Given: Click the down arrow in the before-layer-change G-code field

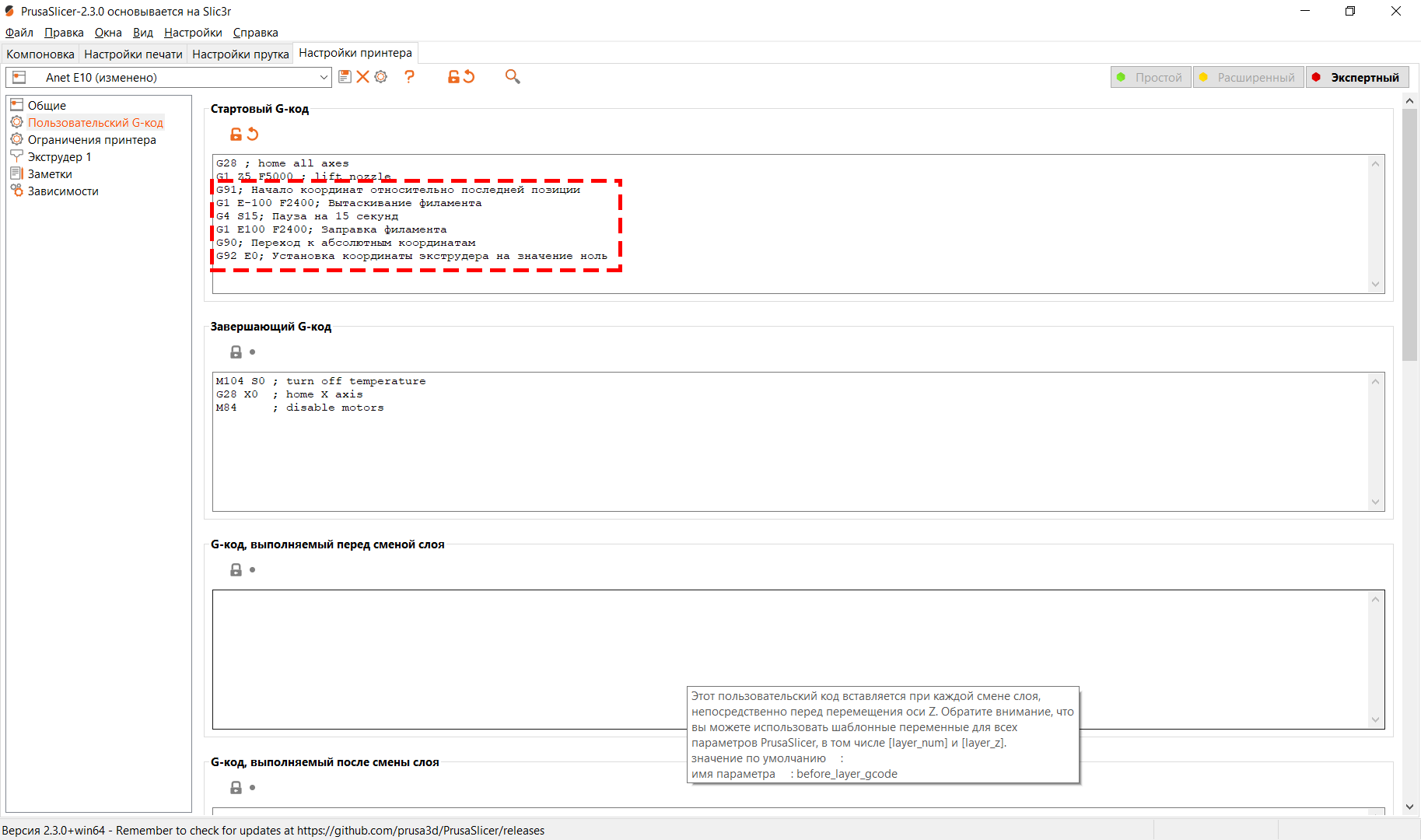Looking at the screenshot, I should coord(1375,719).
